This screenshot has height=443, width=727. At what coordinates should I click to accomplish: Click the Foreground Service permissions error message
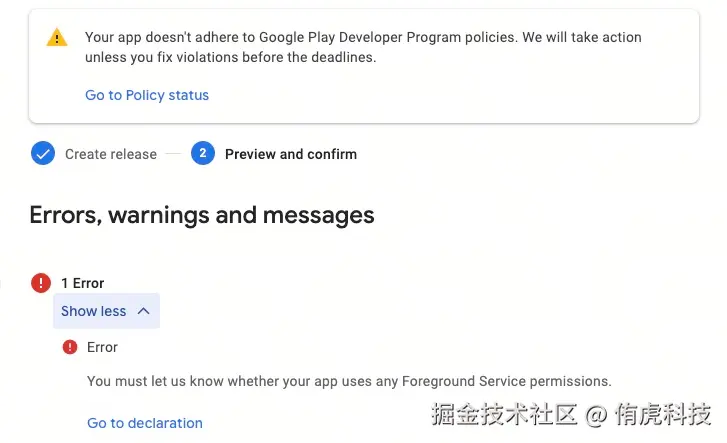coord(349,381)
